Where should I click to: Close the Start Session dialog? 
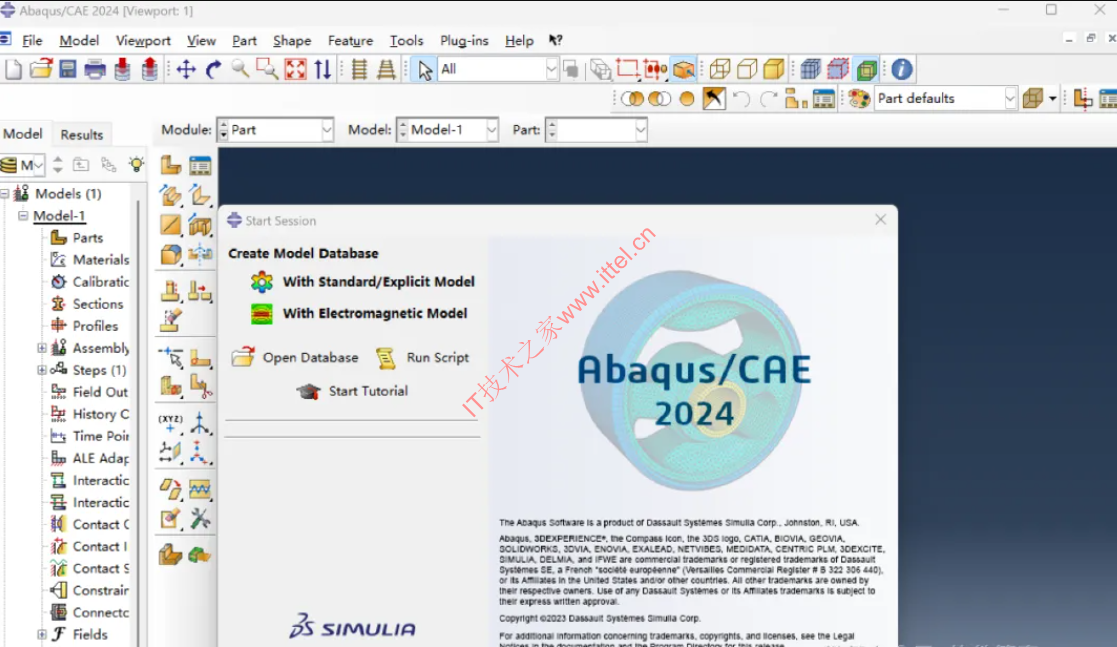pos(880,219)
